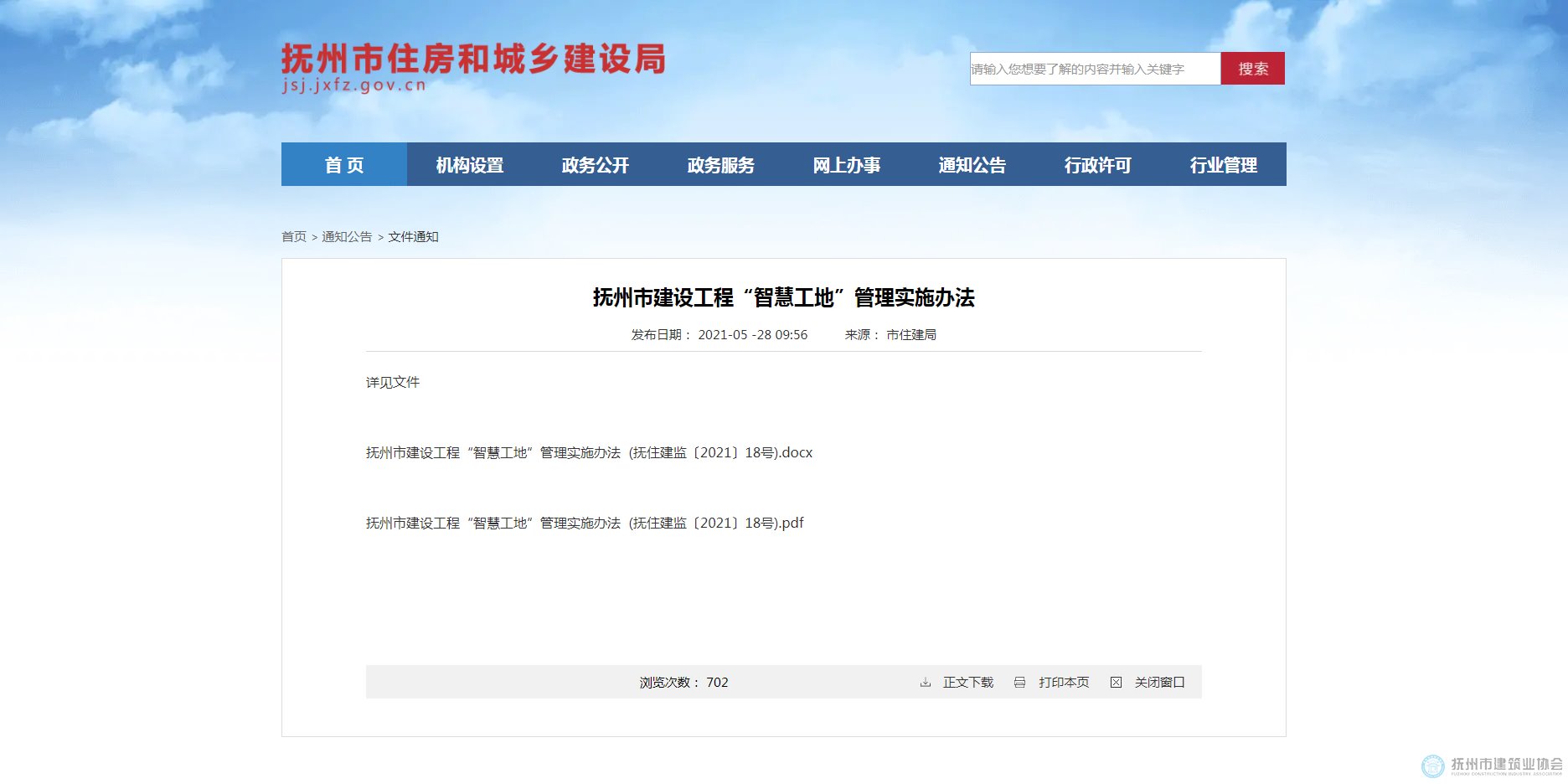Focus the keyword search input field
Viewport: 1568px width, 784px height.
(x=1095, y=69)
